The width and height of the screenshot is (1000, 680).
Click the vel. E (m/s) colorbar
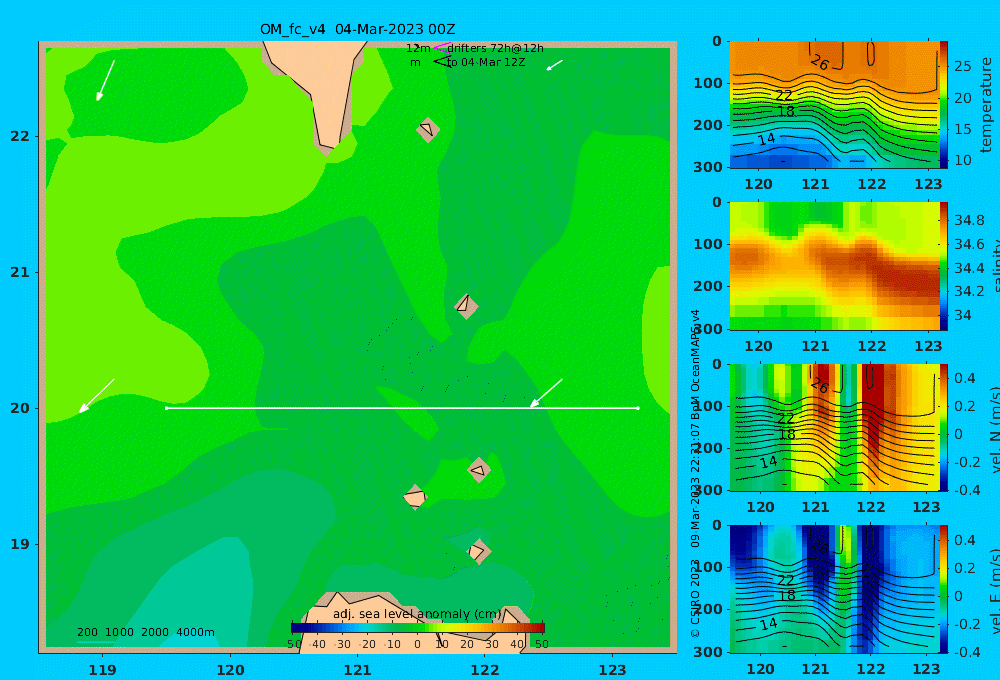tap(943, 589)
